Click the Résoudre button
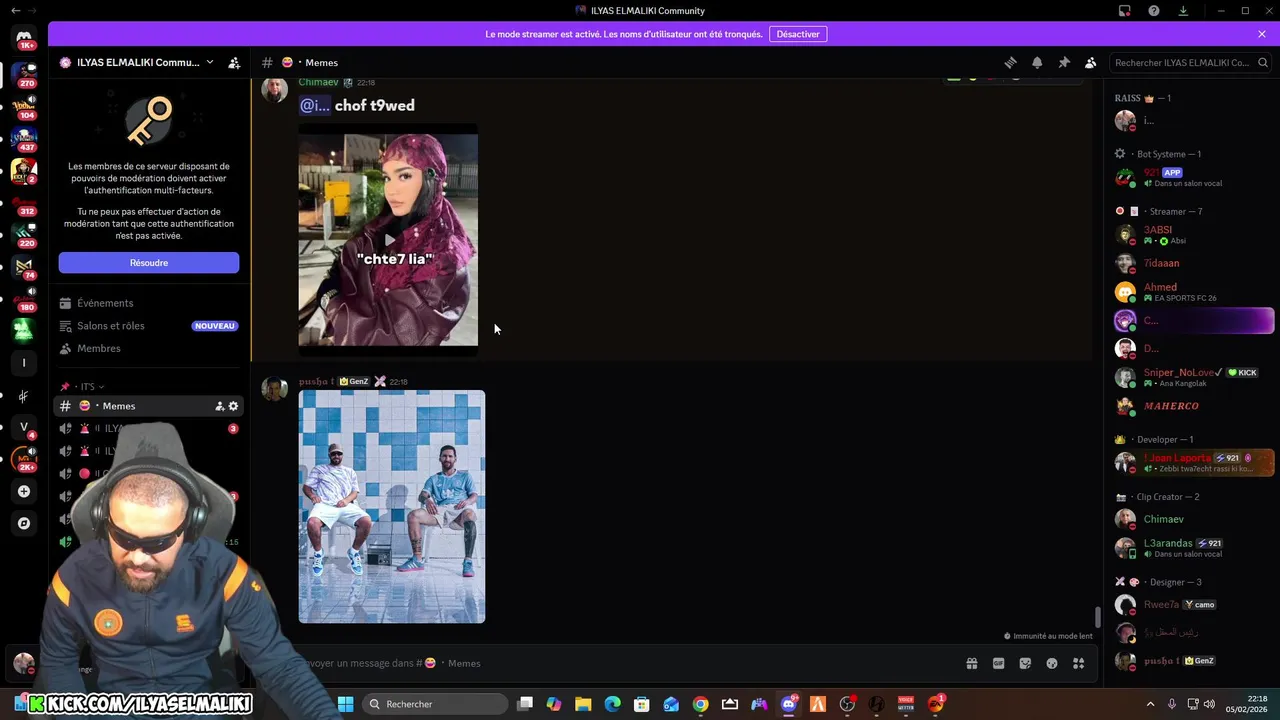The image size is (1280, 720). tap(149, 263)
